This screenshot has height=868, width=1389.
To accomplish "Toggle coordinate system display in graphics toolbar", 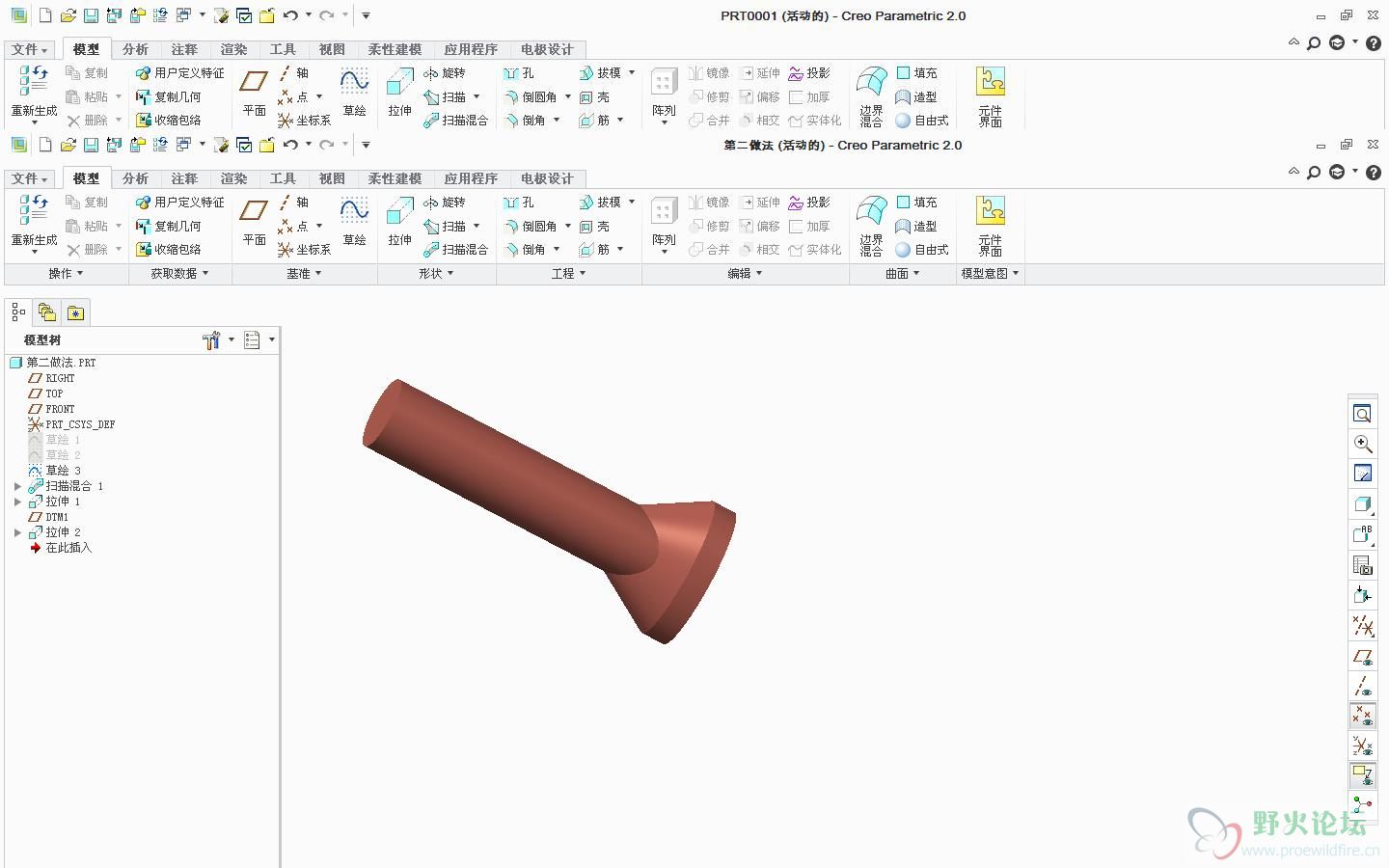I will click(1362, 746).
